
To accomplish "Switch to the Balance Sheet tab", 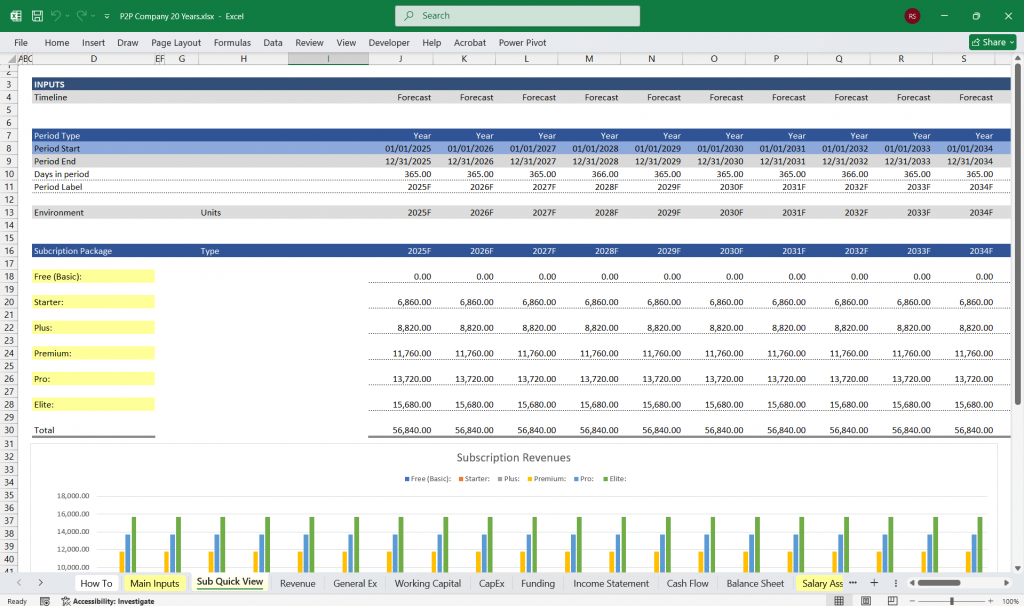I will (x=754, y=583).
